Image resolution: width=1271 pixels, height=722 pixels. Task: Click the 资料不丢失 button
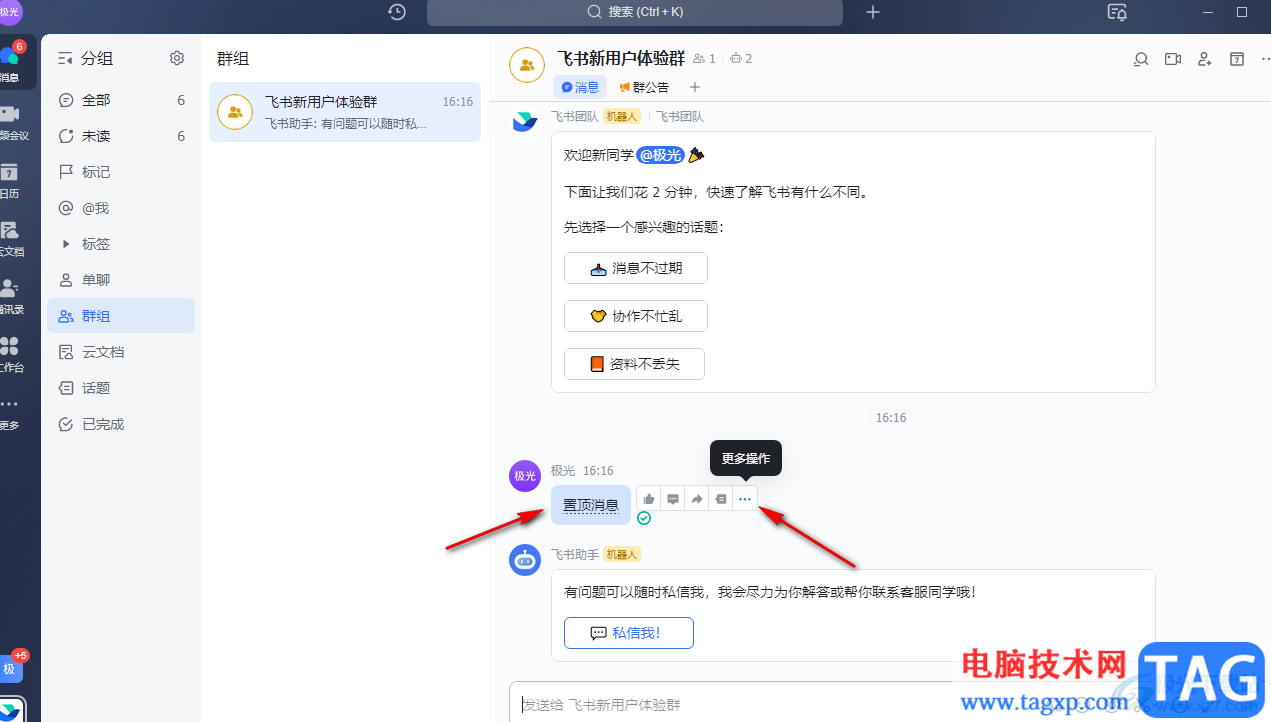(634, 364)
